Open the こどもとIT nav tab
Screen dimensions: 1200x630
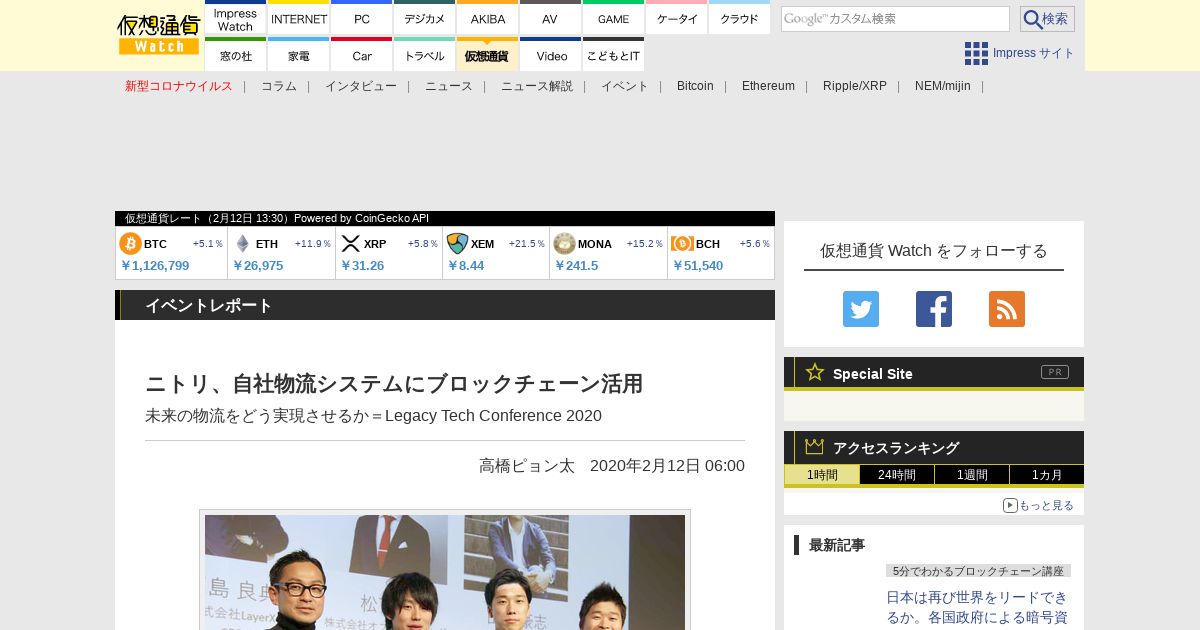[613, 56]
